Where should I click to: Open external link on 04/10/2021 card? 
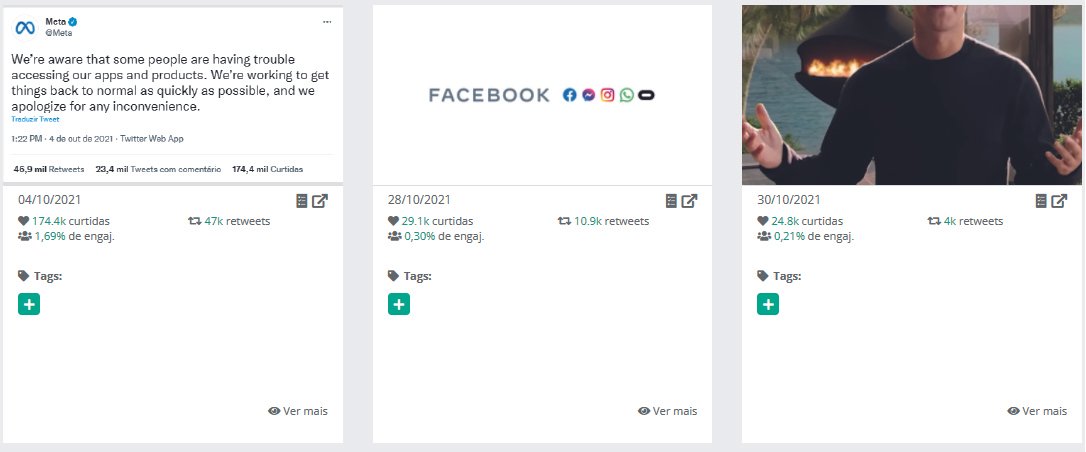tap(320, 201)
